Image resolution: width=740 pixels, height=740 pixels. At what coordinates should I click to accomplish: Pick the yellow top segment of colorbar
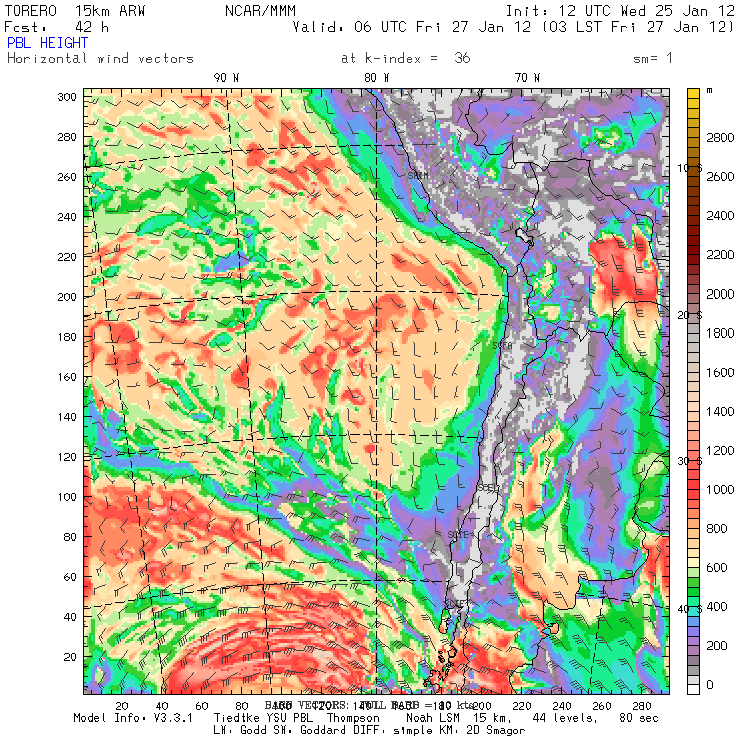[693, 94]
